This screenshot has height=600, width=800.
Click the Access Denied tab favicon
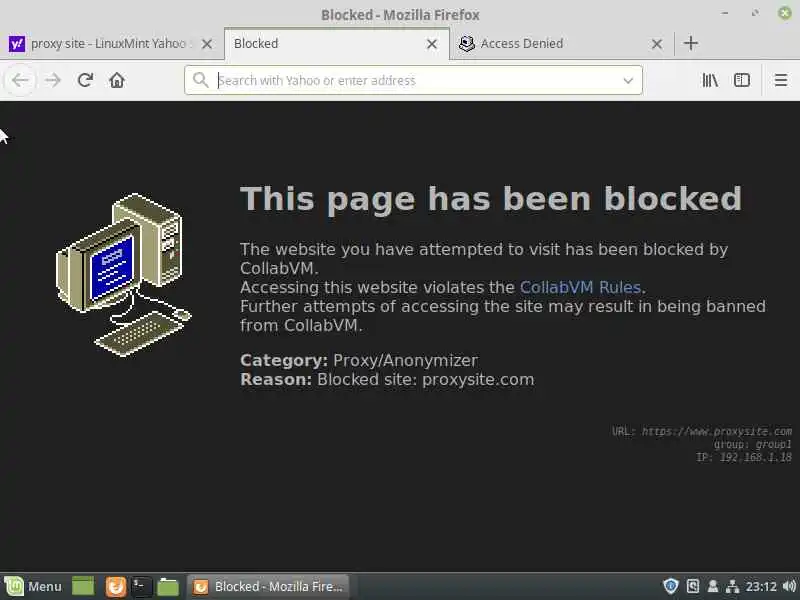point(466,44)
